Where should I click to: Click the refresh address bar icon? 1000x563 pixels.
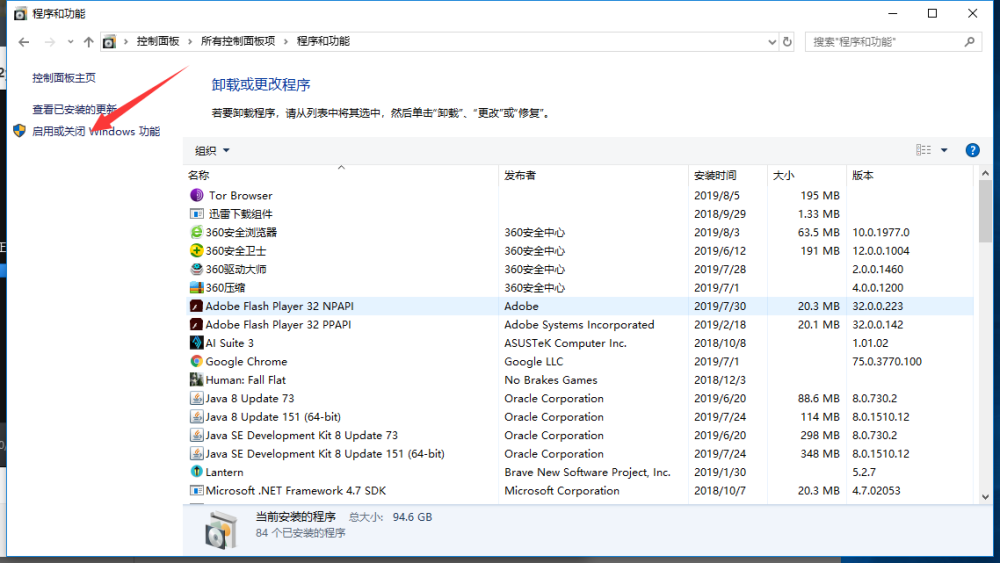point(787,41)
